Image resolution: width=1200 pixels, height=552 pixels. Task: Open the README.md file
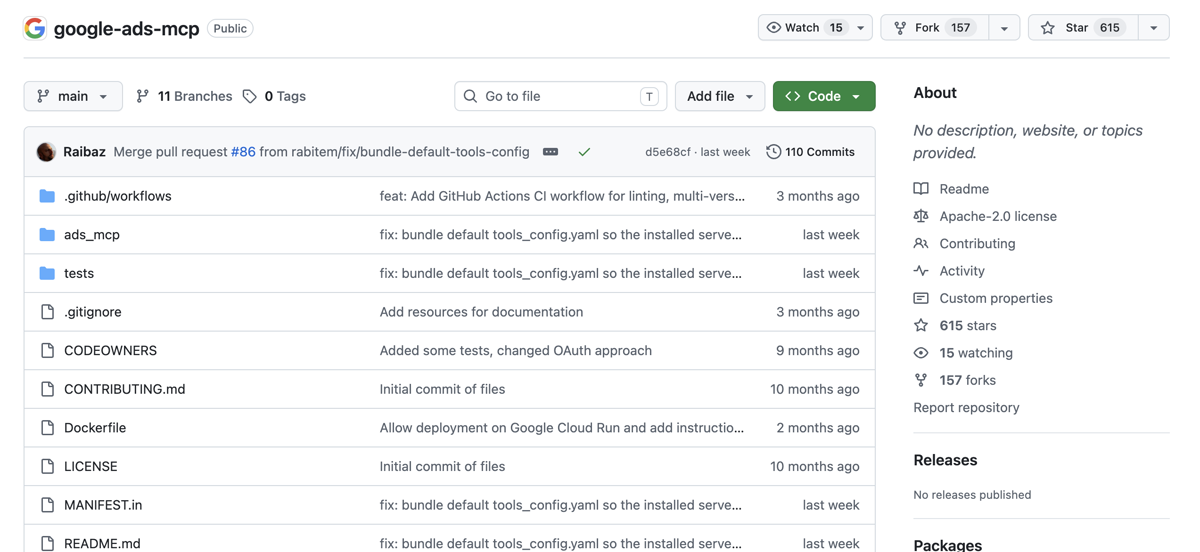102,543
